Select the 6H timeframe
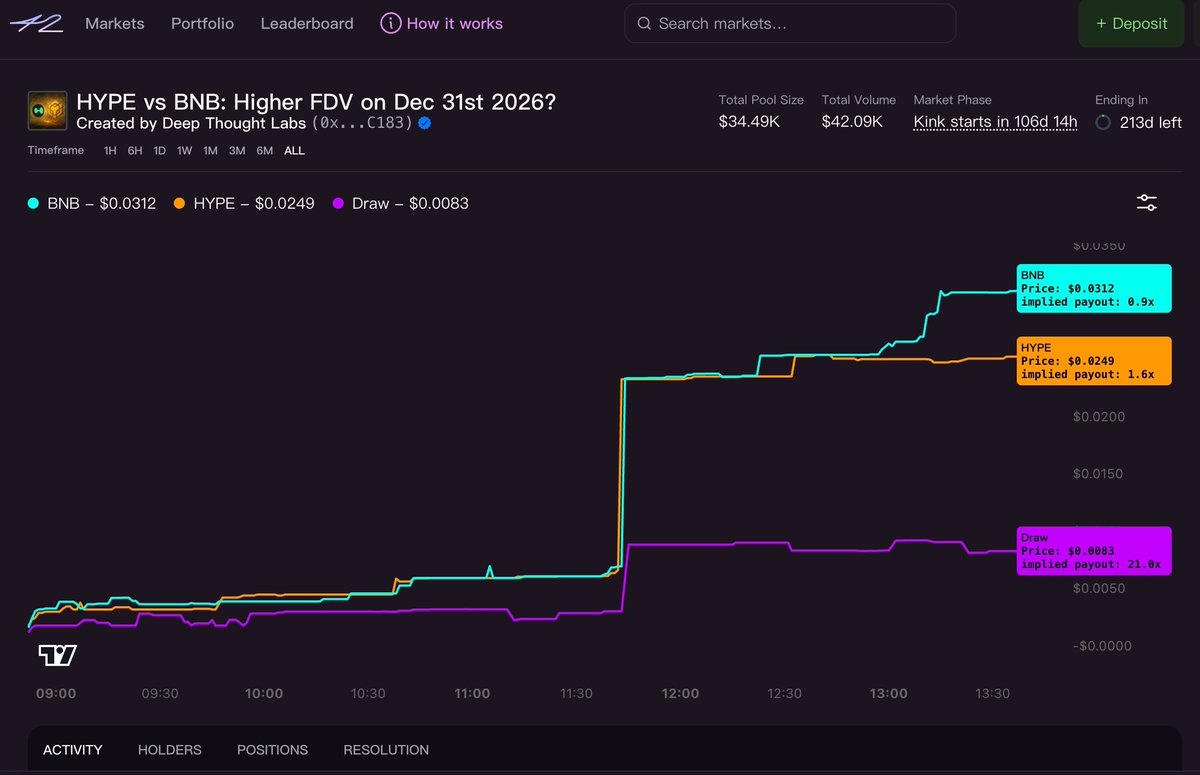The height and width of the screenshot is (775, 1200). [x=135, y=151]
